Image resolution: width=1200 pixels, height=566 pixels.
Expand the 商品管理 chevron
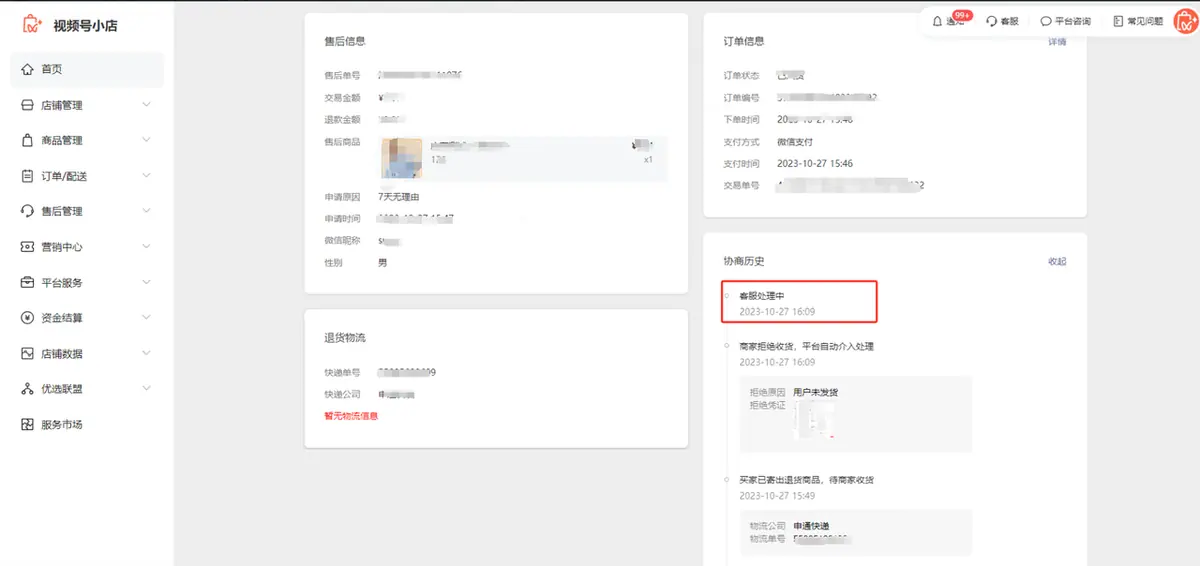click(x=147, y=141)
